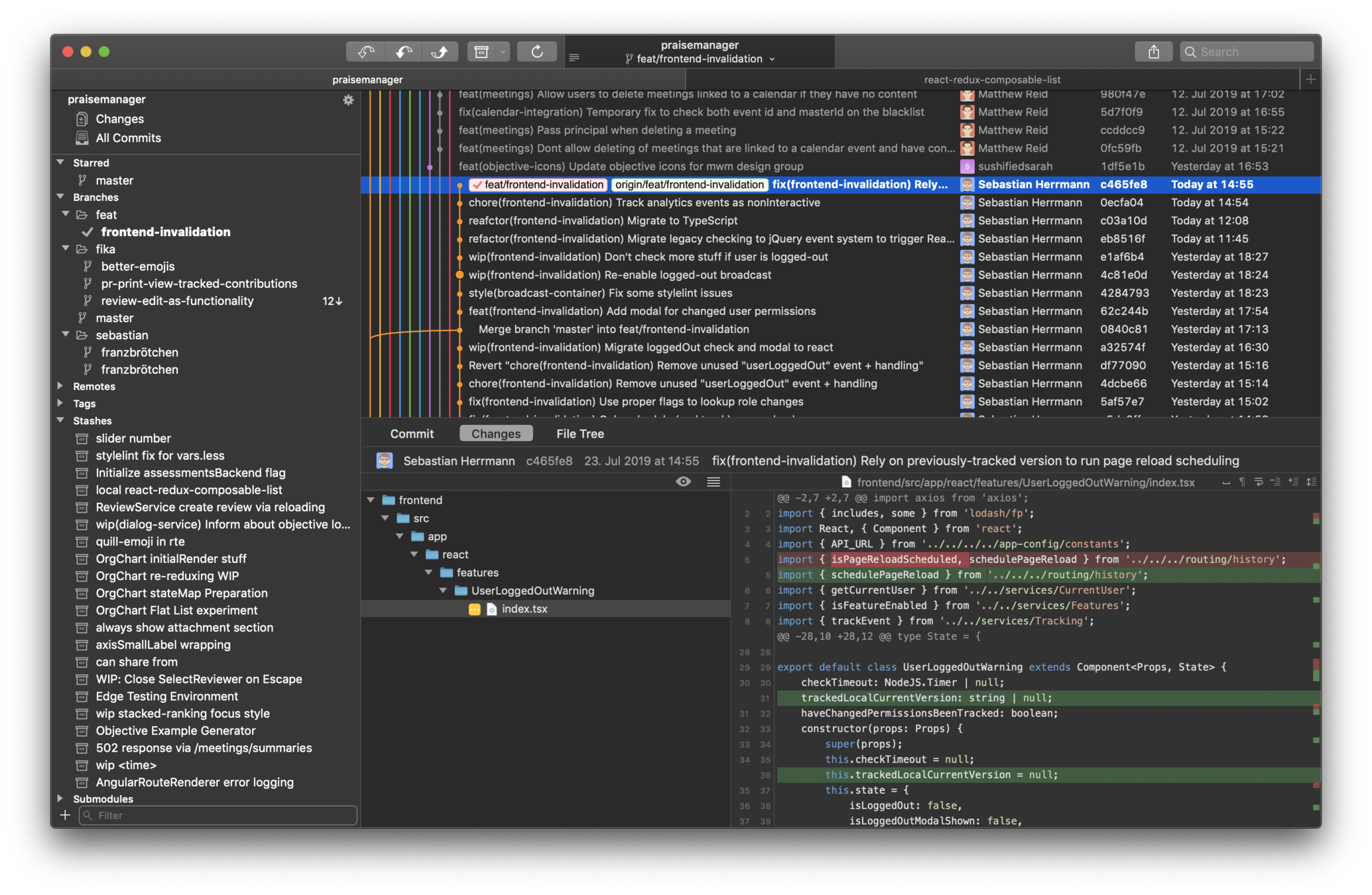Click the Push toolbar icon
The image size is (1372, 895).
click(x=440, y=52)
